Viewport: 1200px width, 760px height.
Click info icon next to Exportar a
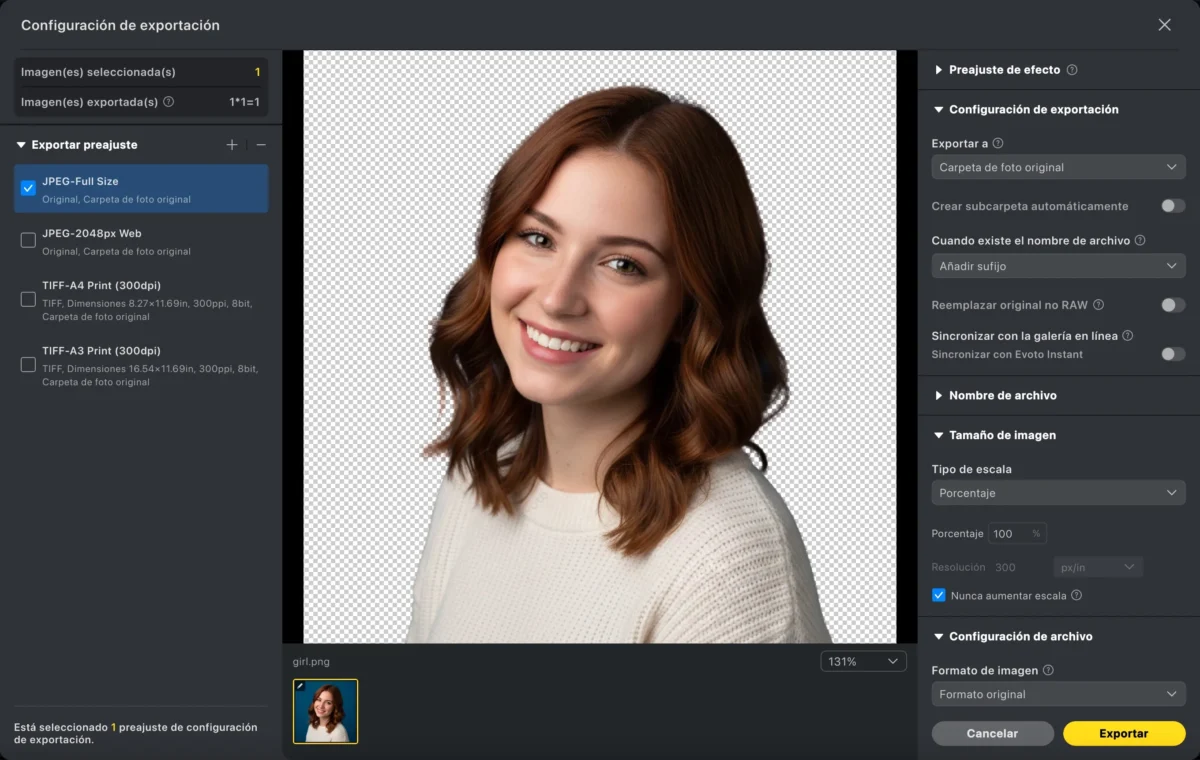(x=997, y=144)
